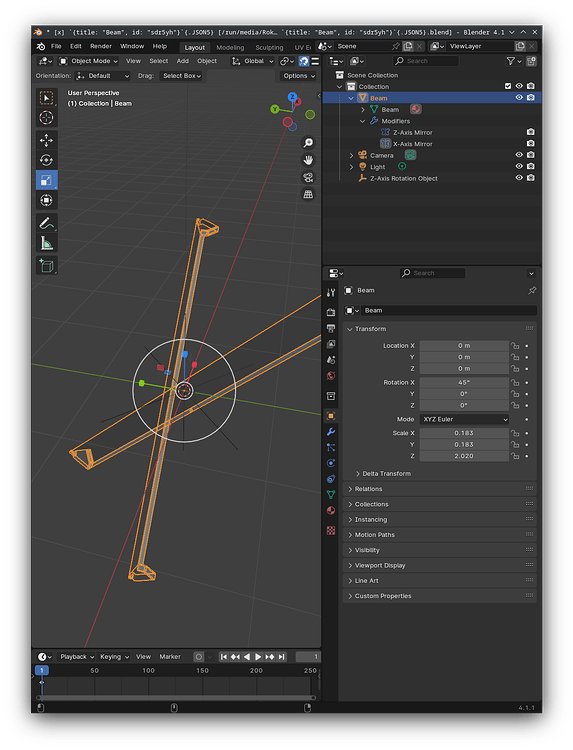The image size is (573, 750).
Task: Pick the Measure tool
Action: coord(46,243)
